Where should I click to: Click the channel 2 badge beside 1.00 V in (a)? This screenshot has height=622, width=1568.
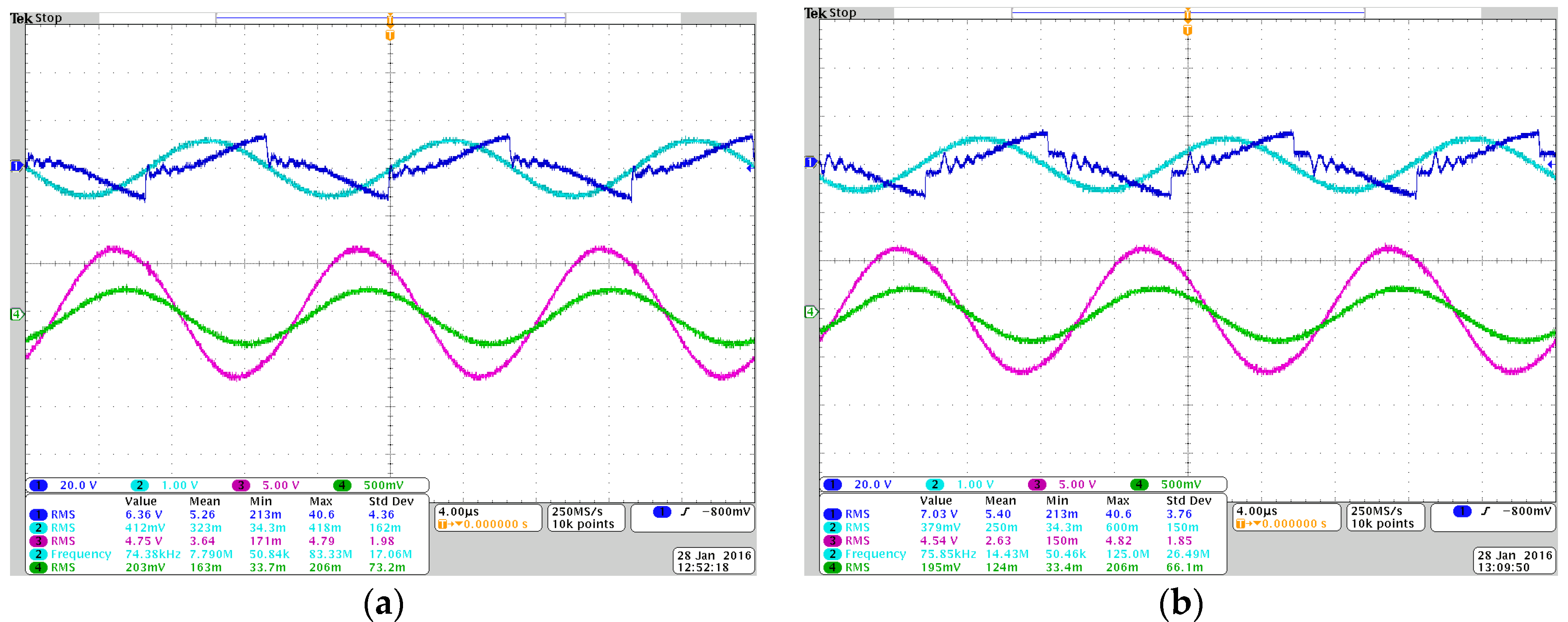(140, 485)
